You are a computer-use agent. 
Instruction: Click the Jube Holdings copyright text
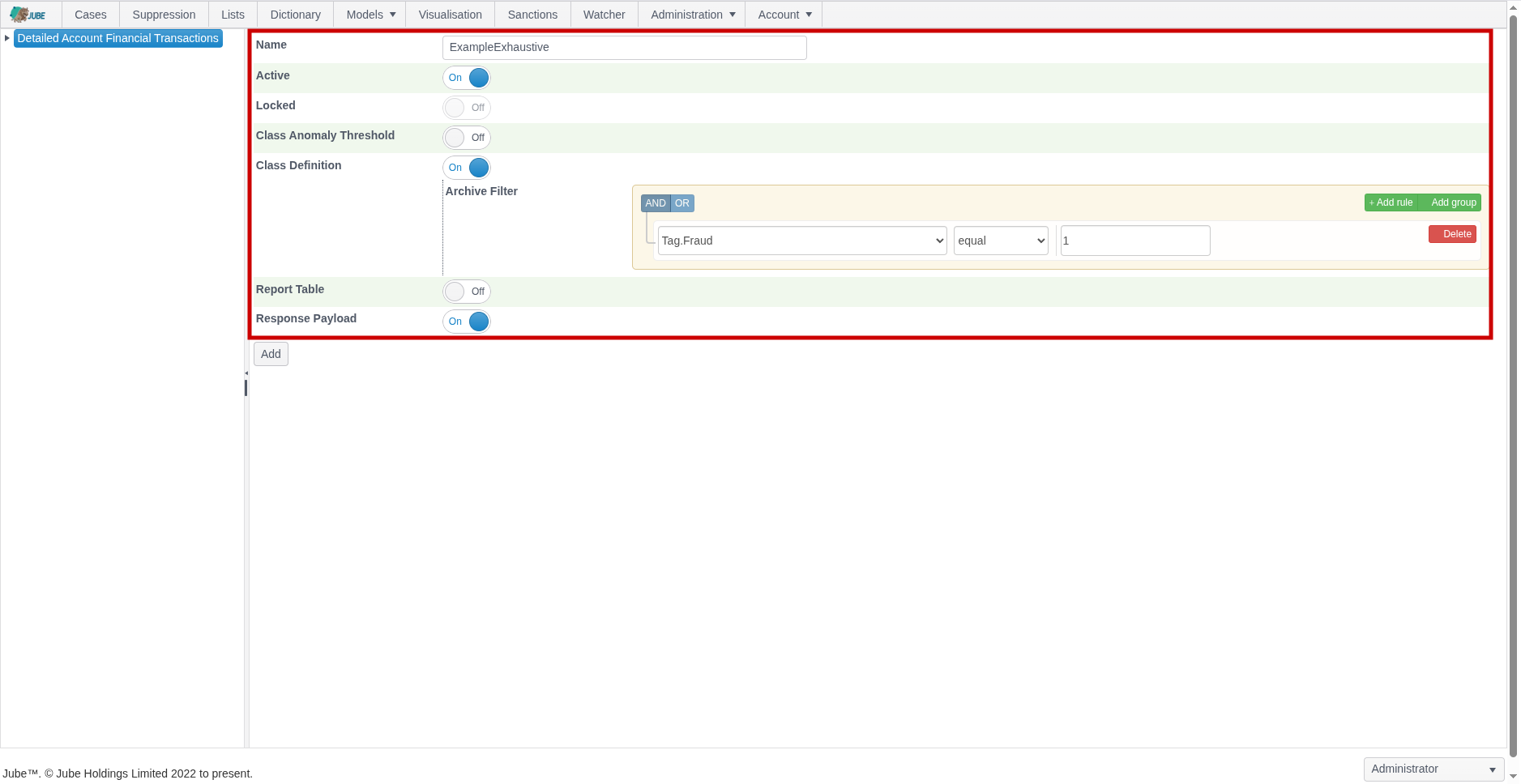[128, 773]
